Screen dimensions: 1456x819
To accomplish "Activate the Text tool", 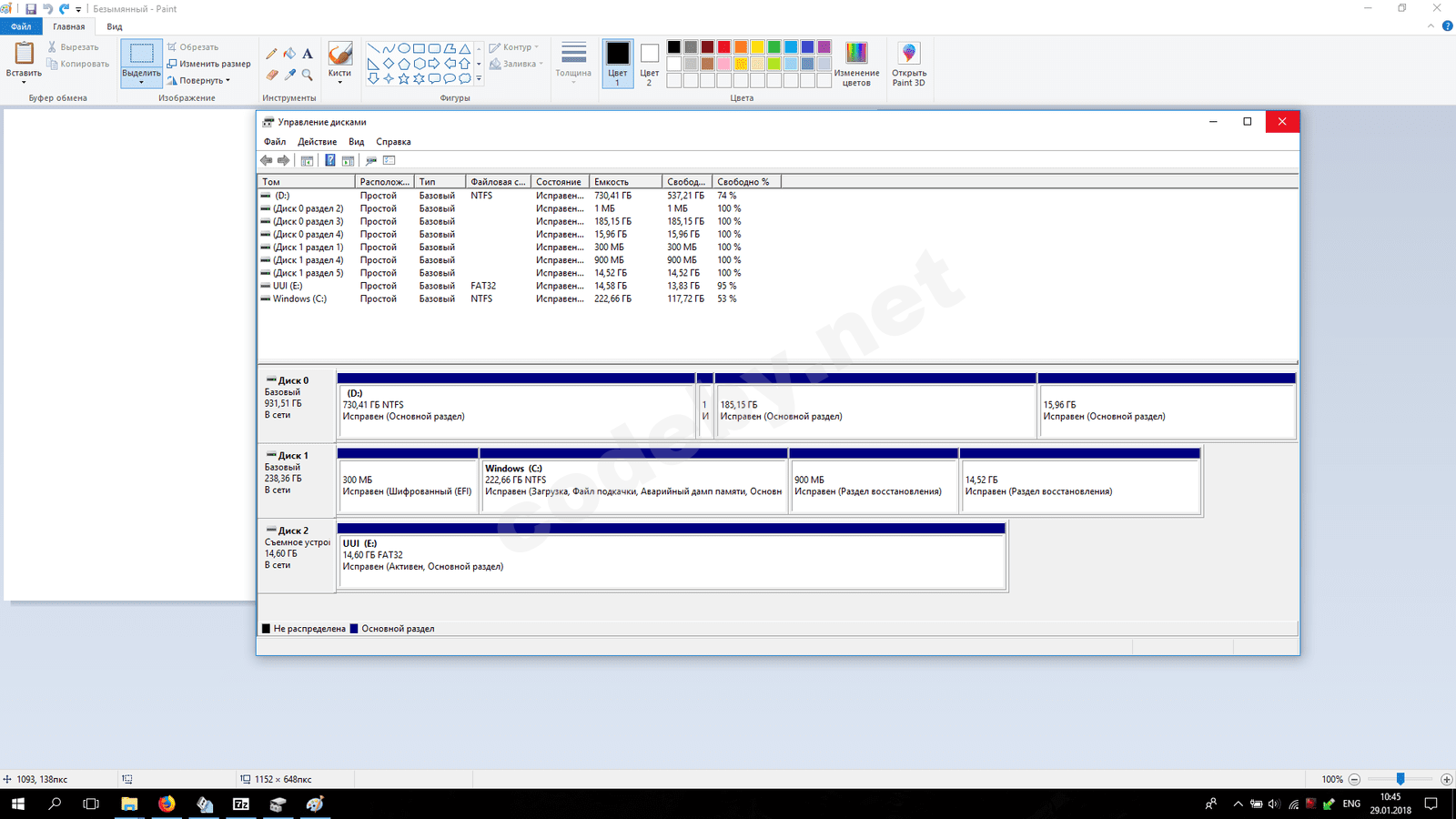I will pyautogui.click(x=308, y=54).
